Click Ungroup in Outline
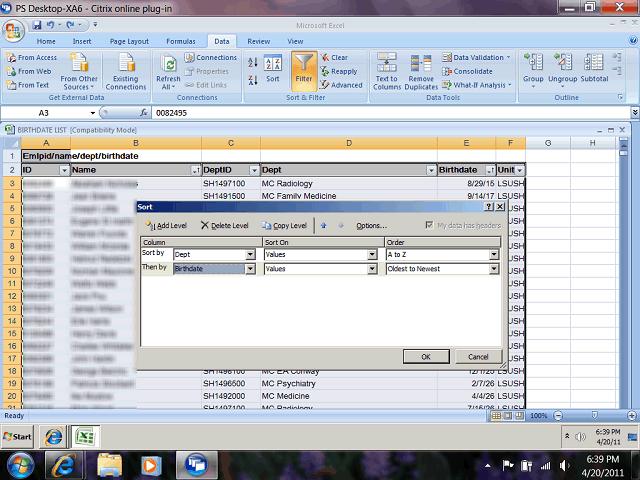The image size is (640, 480). point(562,71)
